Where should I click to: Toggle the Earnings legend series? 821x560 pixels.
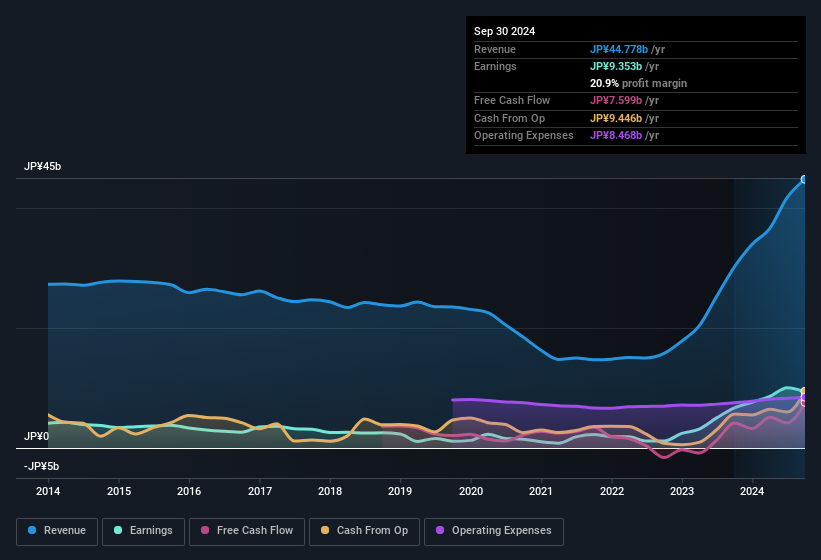pyautogui.click(x=143, y=531)
